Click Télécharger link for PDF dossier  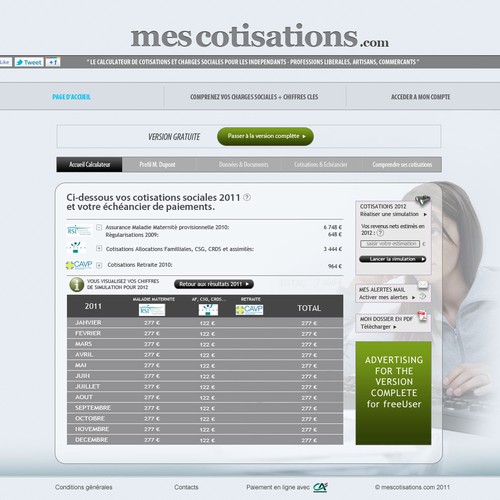378,327
